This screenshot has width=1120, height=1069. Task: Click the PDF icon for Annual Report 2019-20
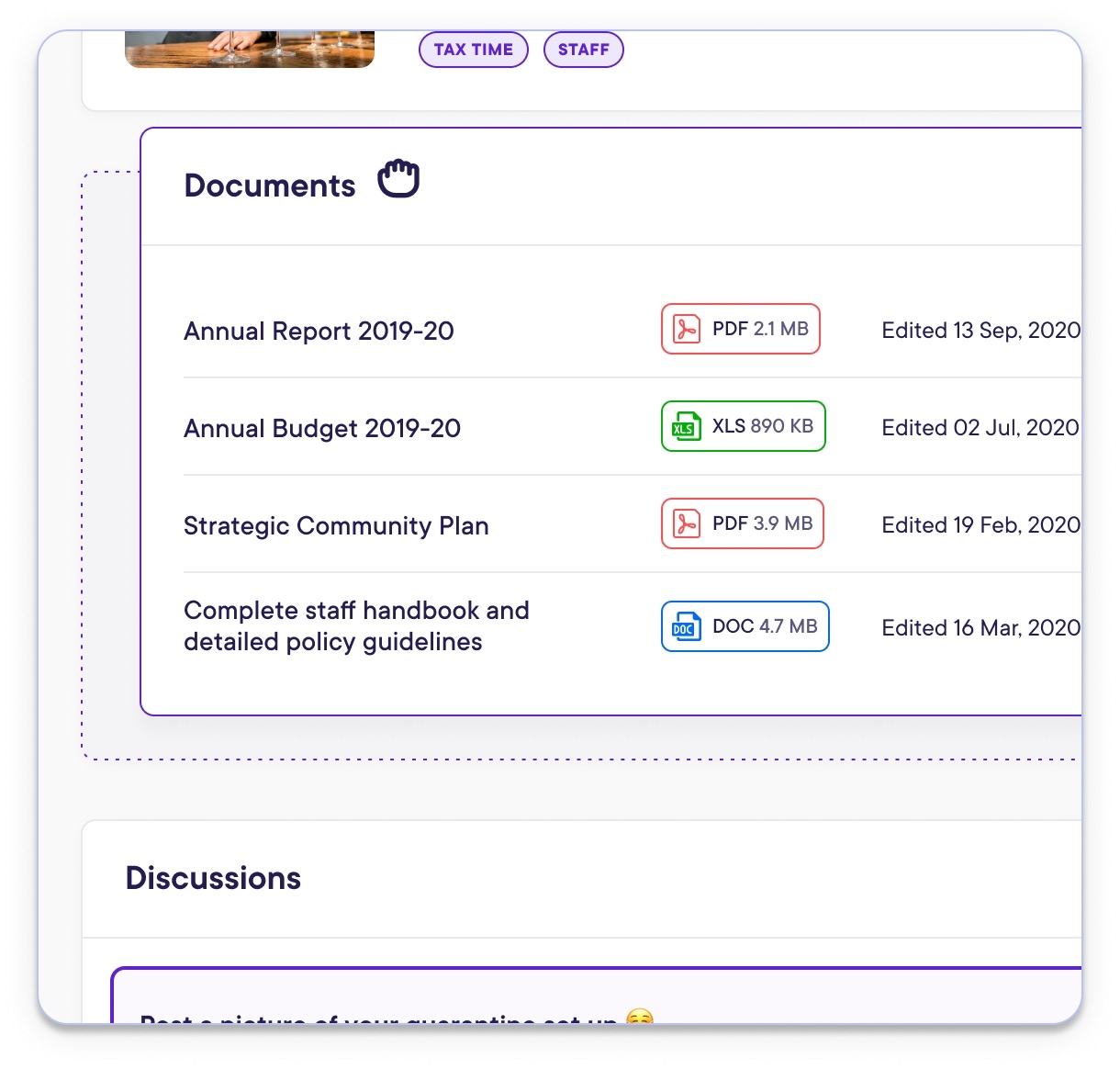pyautogui.click(x=684, y=329)
